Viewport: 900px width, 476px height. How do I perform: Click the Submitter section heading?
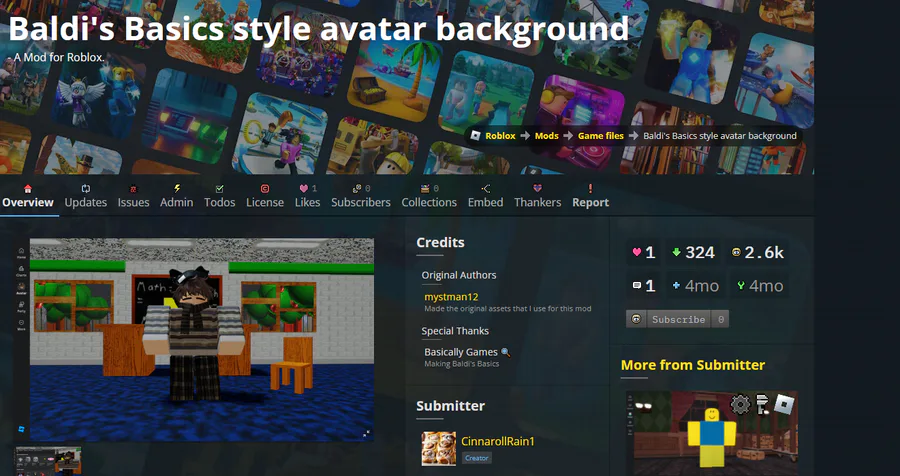tap(450, 406)
